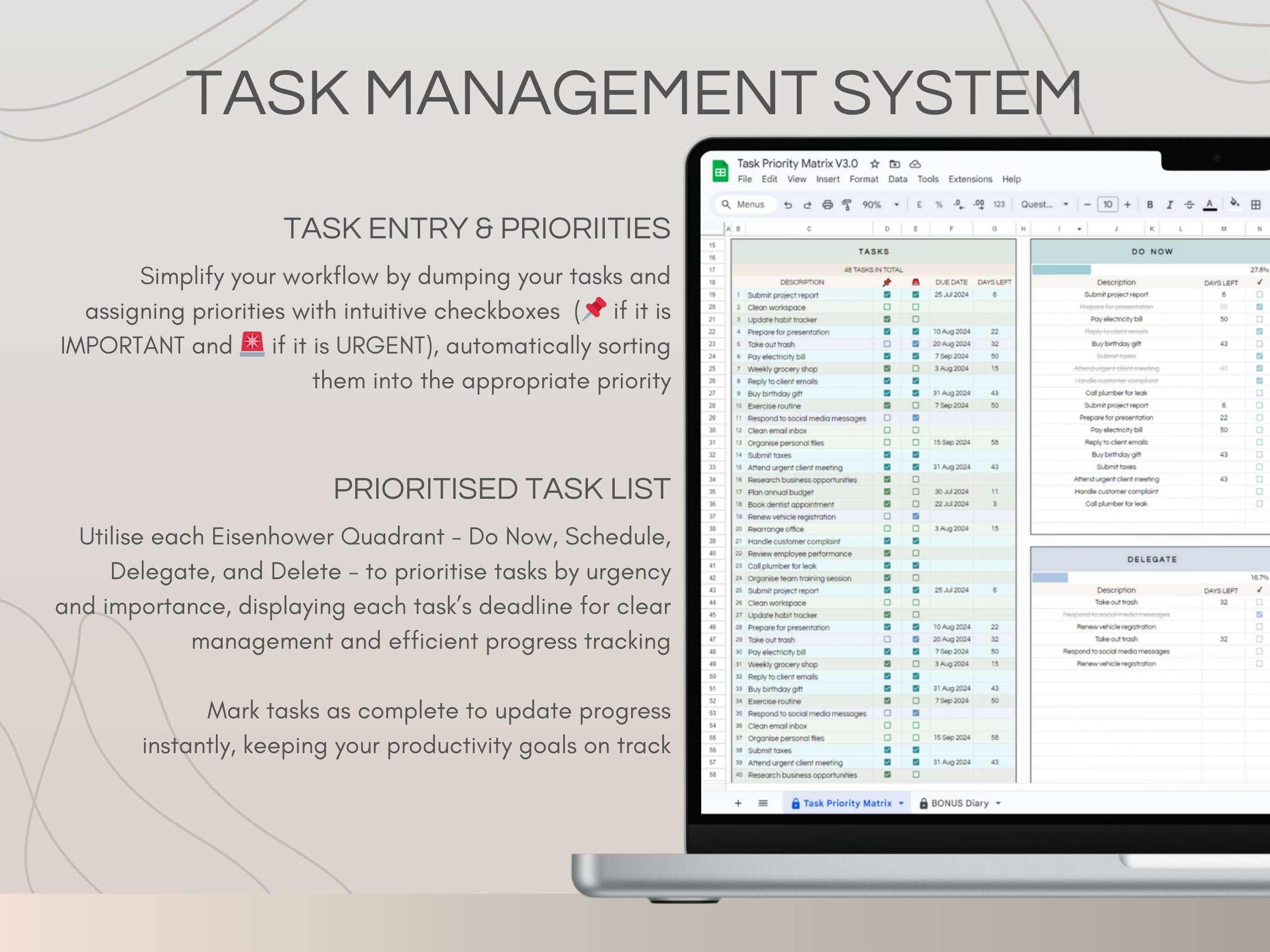
Task: Open the BONUS Diary sheet tab arrow
Action: coord(998,803)
